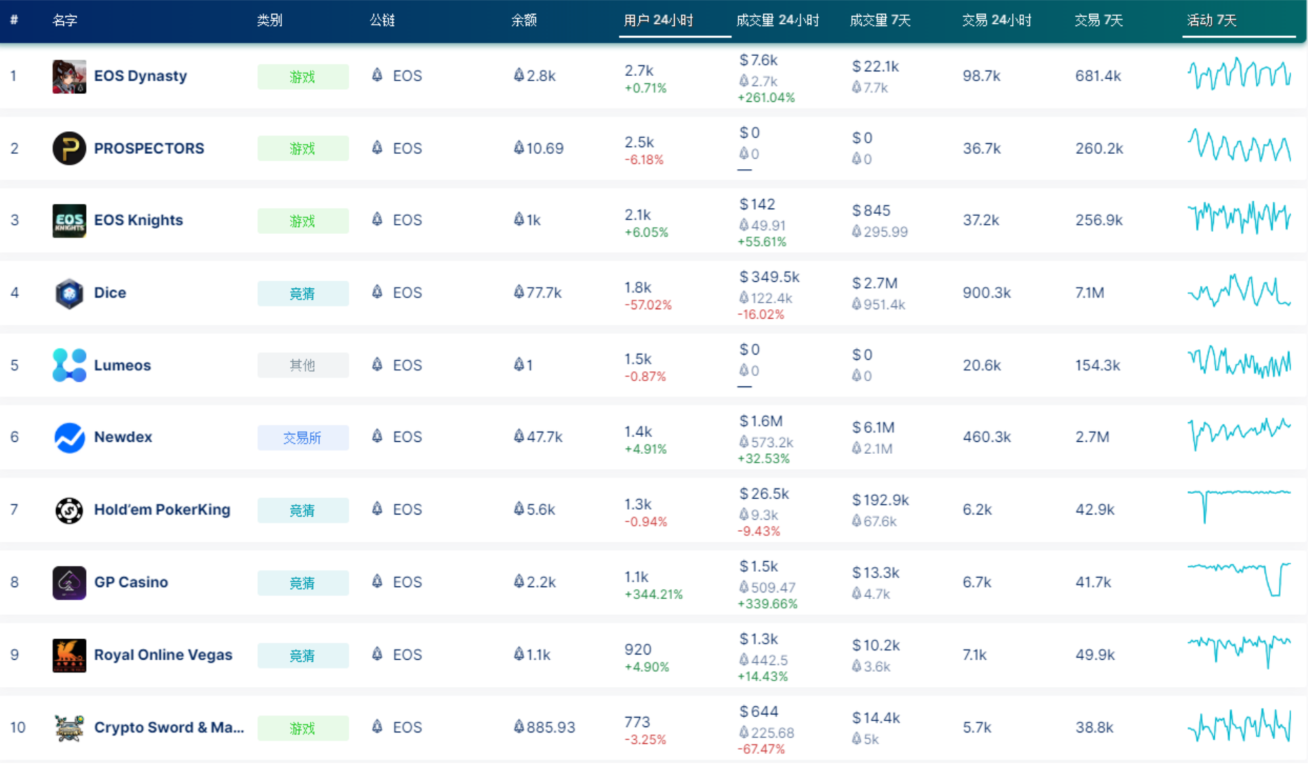Sort by 交易 24小时 column
The image size is (1308, 769).
point(996,20)
